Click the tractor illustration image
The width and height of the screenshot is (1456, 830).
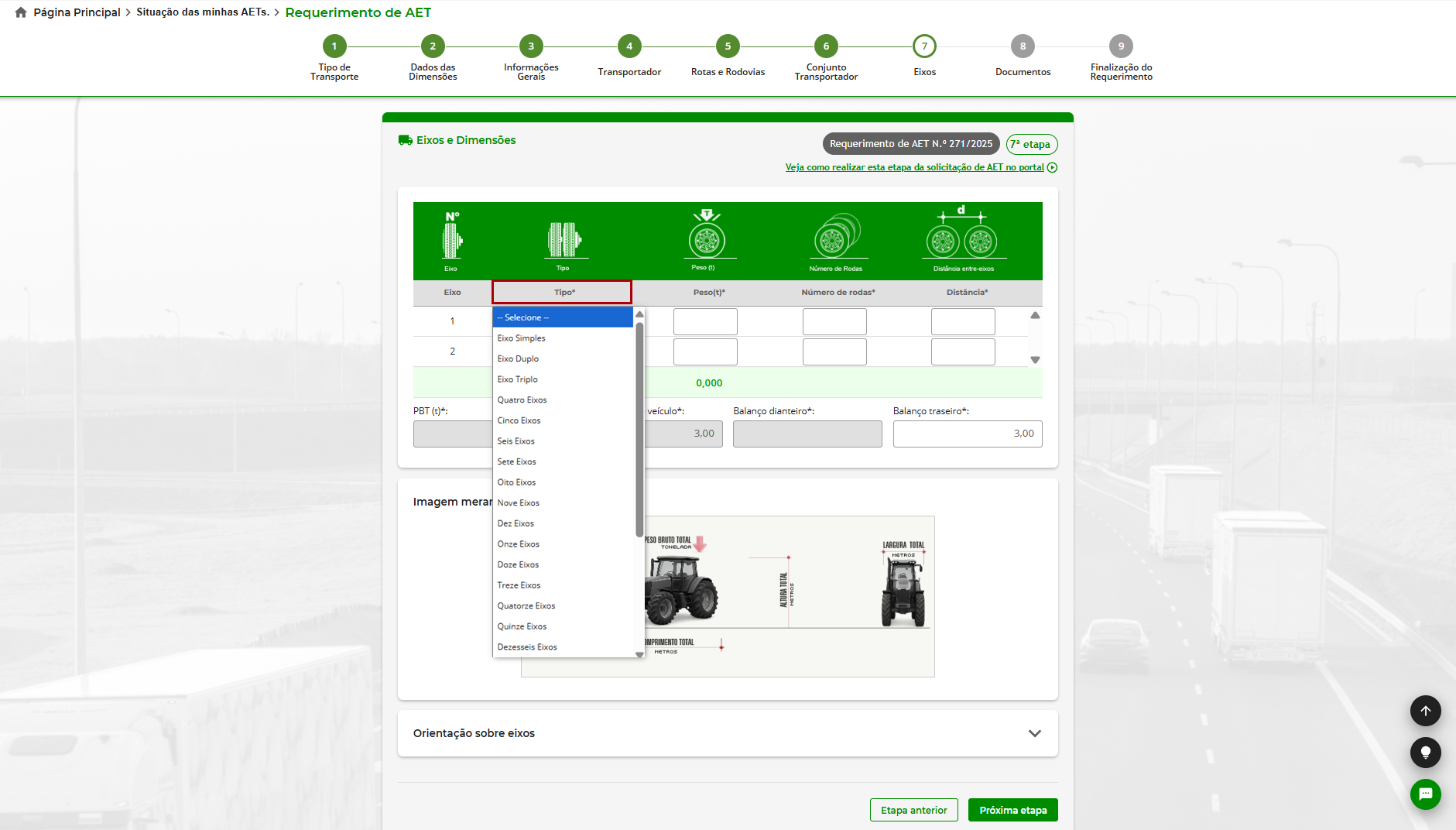[728, 596]
